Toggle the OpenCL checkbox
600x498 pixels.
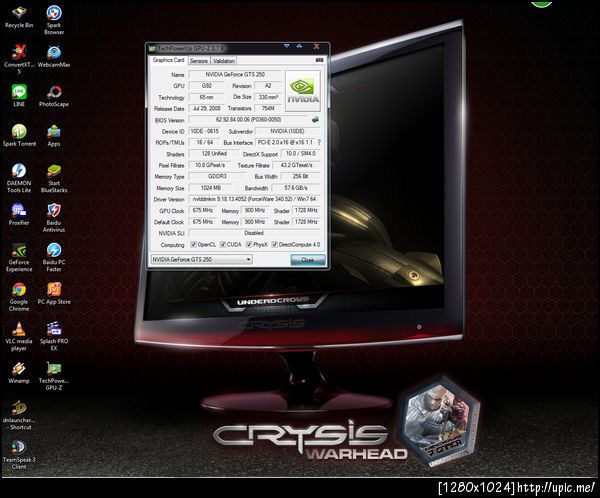click(x=193, y=244)
